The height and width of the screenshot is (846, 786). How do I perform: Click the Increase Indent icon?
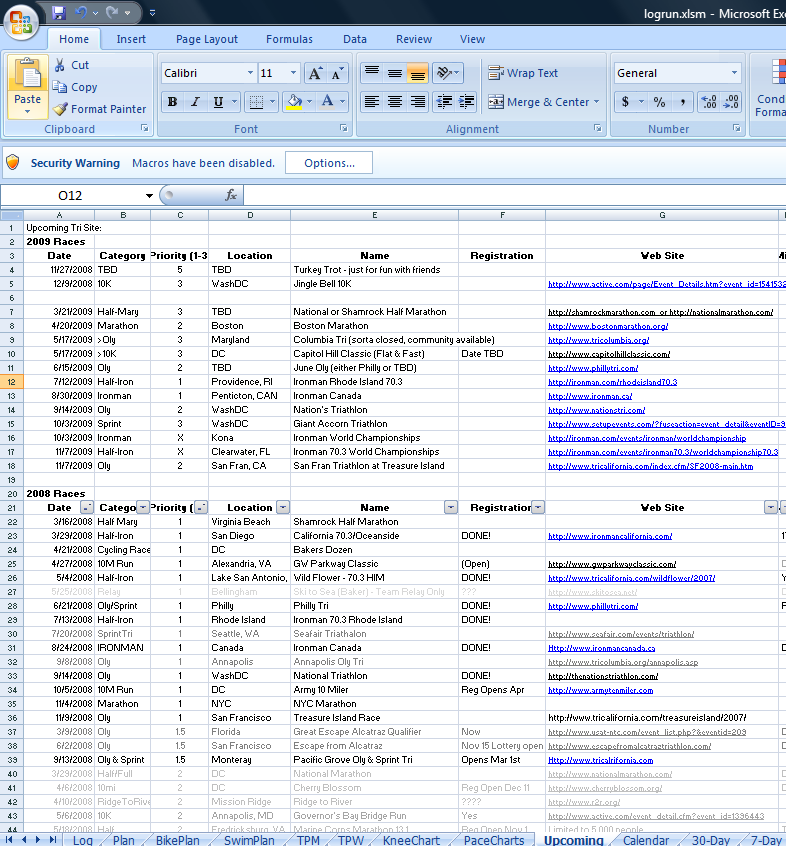click(467, 101)
